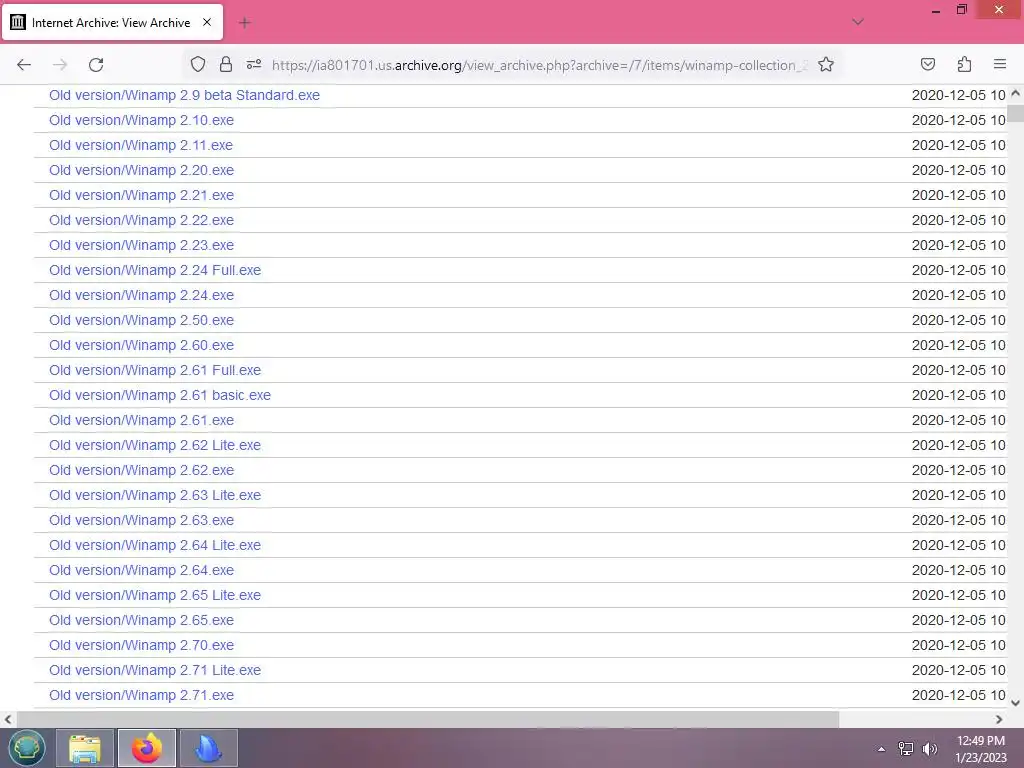Show hidden system tray icons
The image size is (1024, 768).
(881, 749)
